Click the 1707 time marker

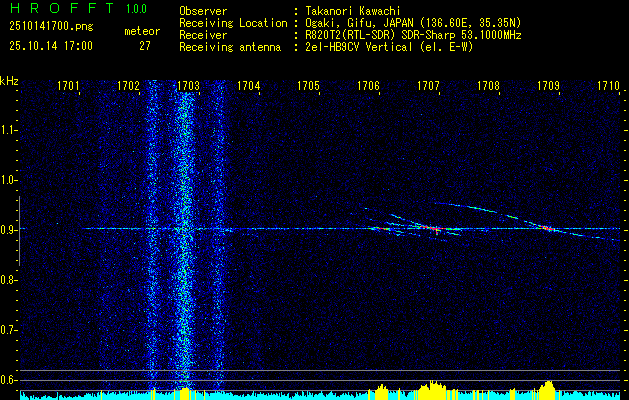428,86
